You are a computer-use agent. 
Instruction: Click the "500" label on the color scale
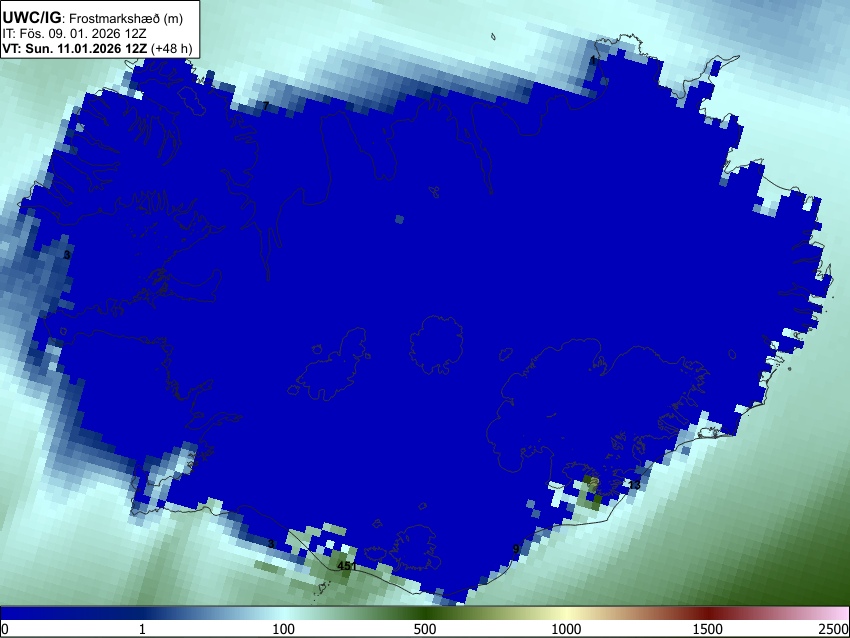tap(424, 629)
